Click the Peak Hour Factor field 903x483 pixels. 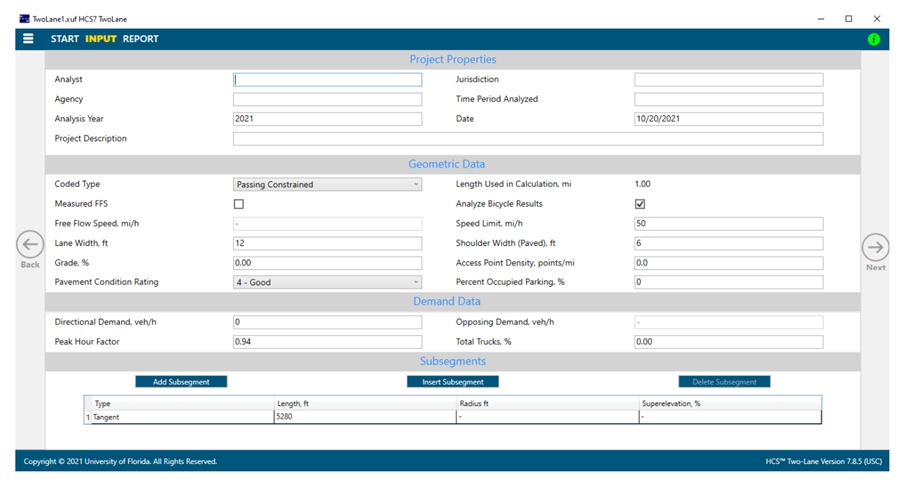pos(327,341)
